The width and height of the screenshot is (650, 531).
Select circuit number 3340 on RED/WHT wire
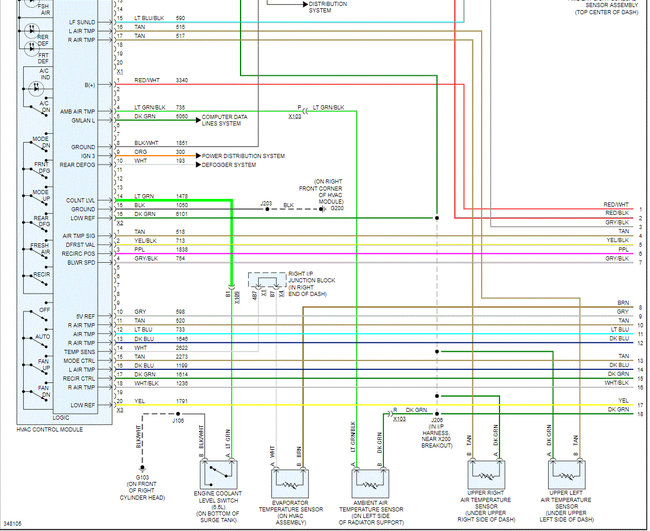(182, 80)
